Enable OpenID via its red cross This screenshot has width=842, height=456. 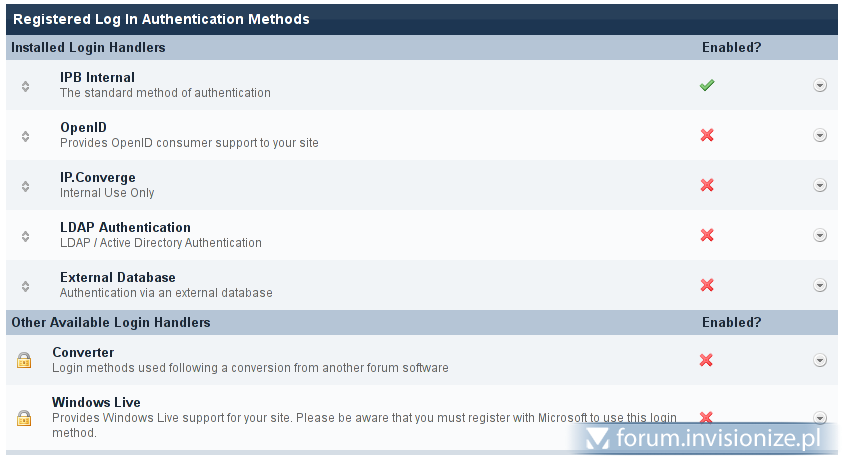click(707, 135)
